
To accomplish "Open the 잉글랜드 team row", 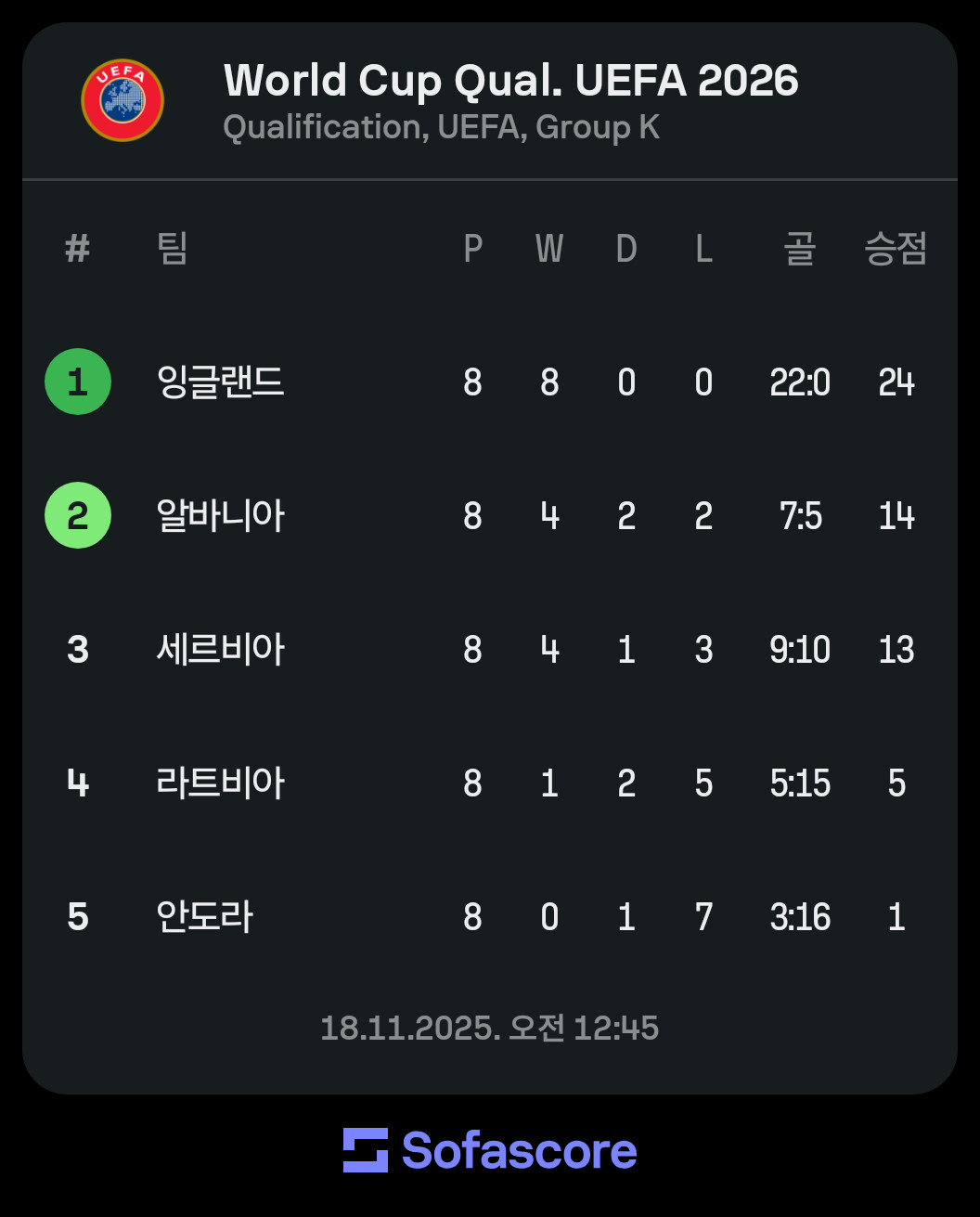I will coord(490,382).
